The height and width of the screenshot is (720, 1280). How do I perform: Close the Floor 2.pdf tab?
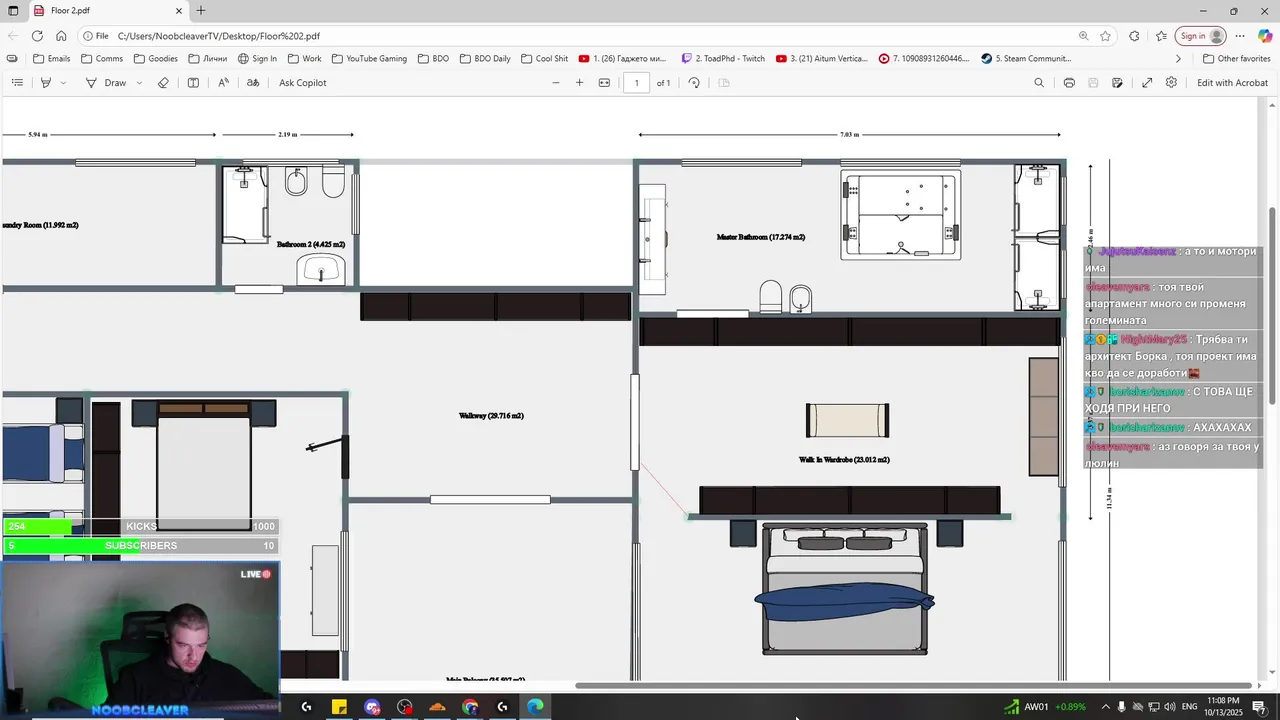pos(179,11)
